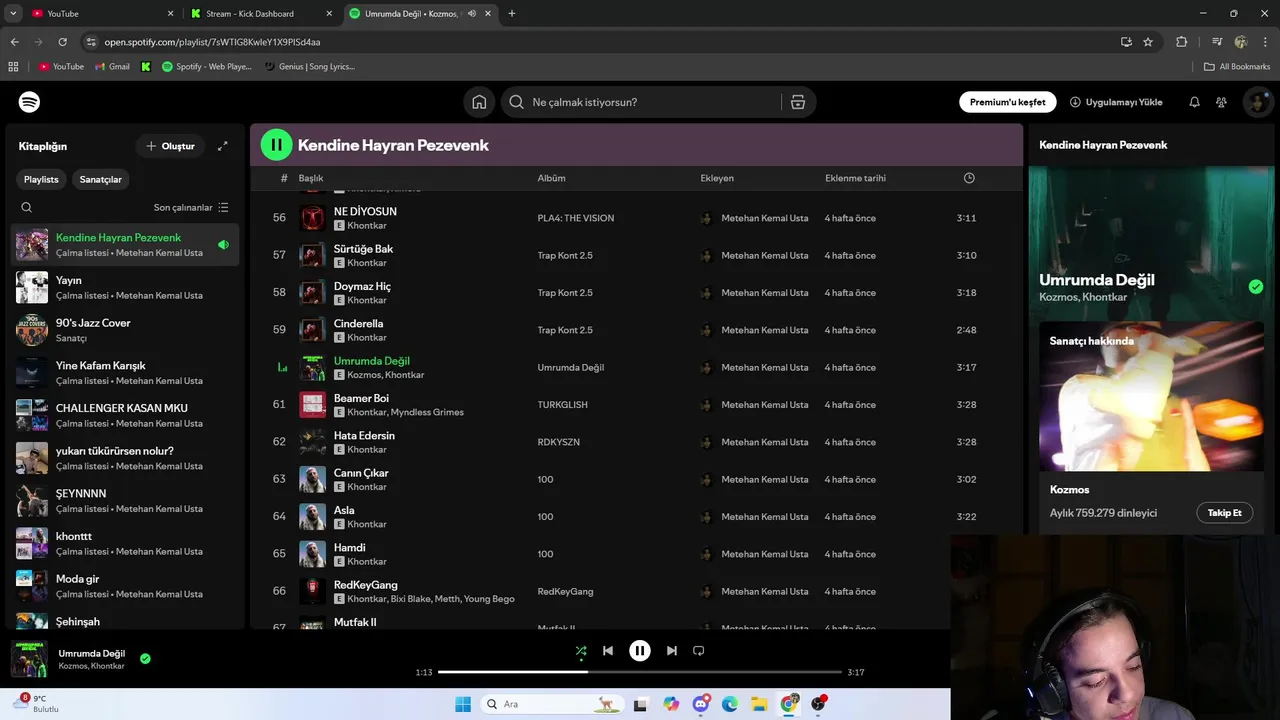Pause the current track in player bar
Viewport: 1280px width, 720px height.
[640, 651]
